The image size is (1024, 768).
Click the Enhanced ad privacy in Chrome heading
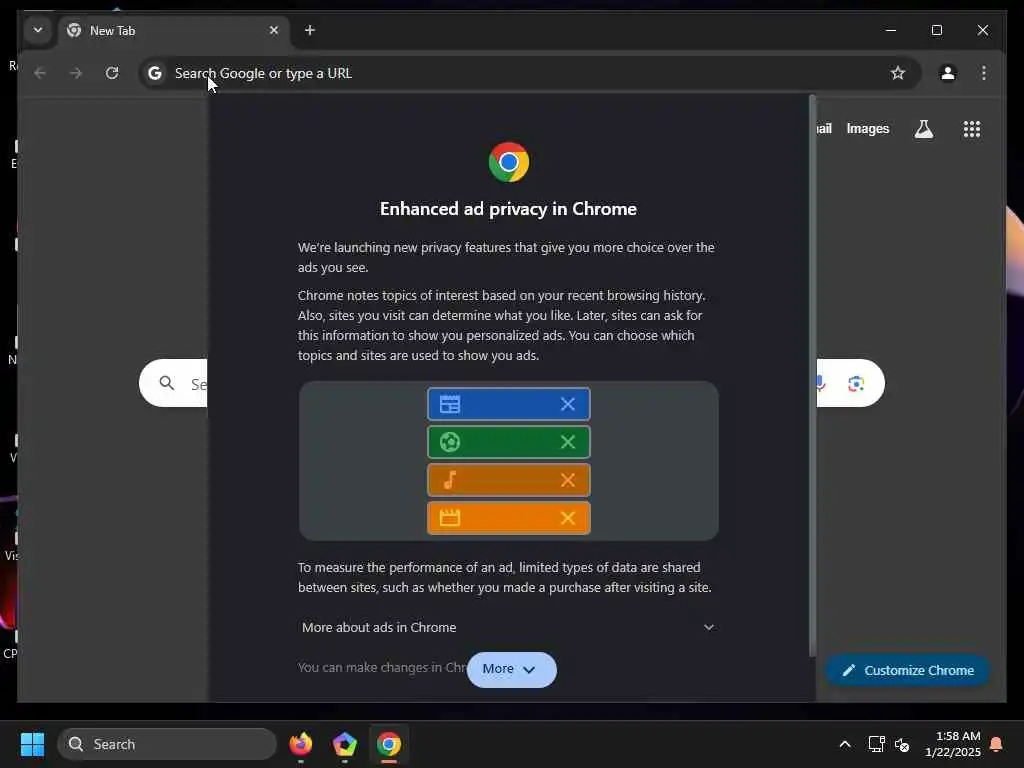(508, 209)
